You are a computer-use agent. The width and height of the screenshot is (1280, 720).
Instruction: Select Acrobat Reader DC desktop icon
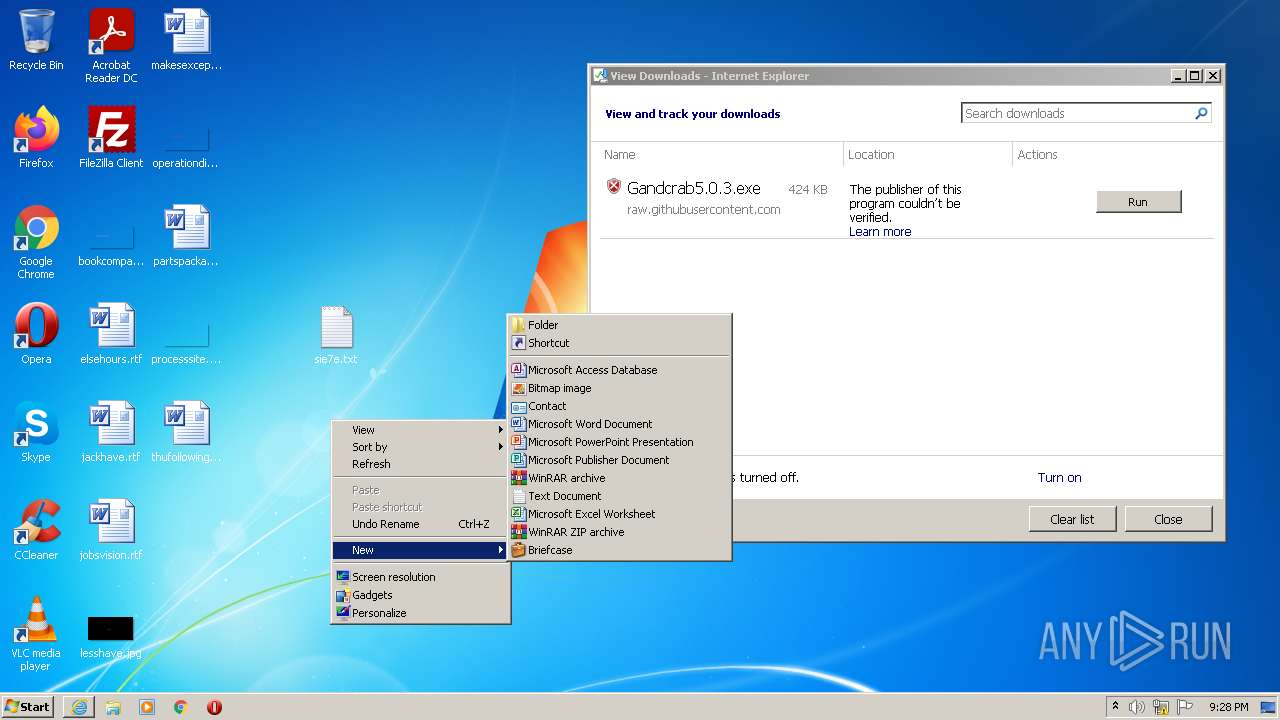pos(111,46)
